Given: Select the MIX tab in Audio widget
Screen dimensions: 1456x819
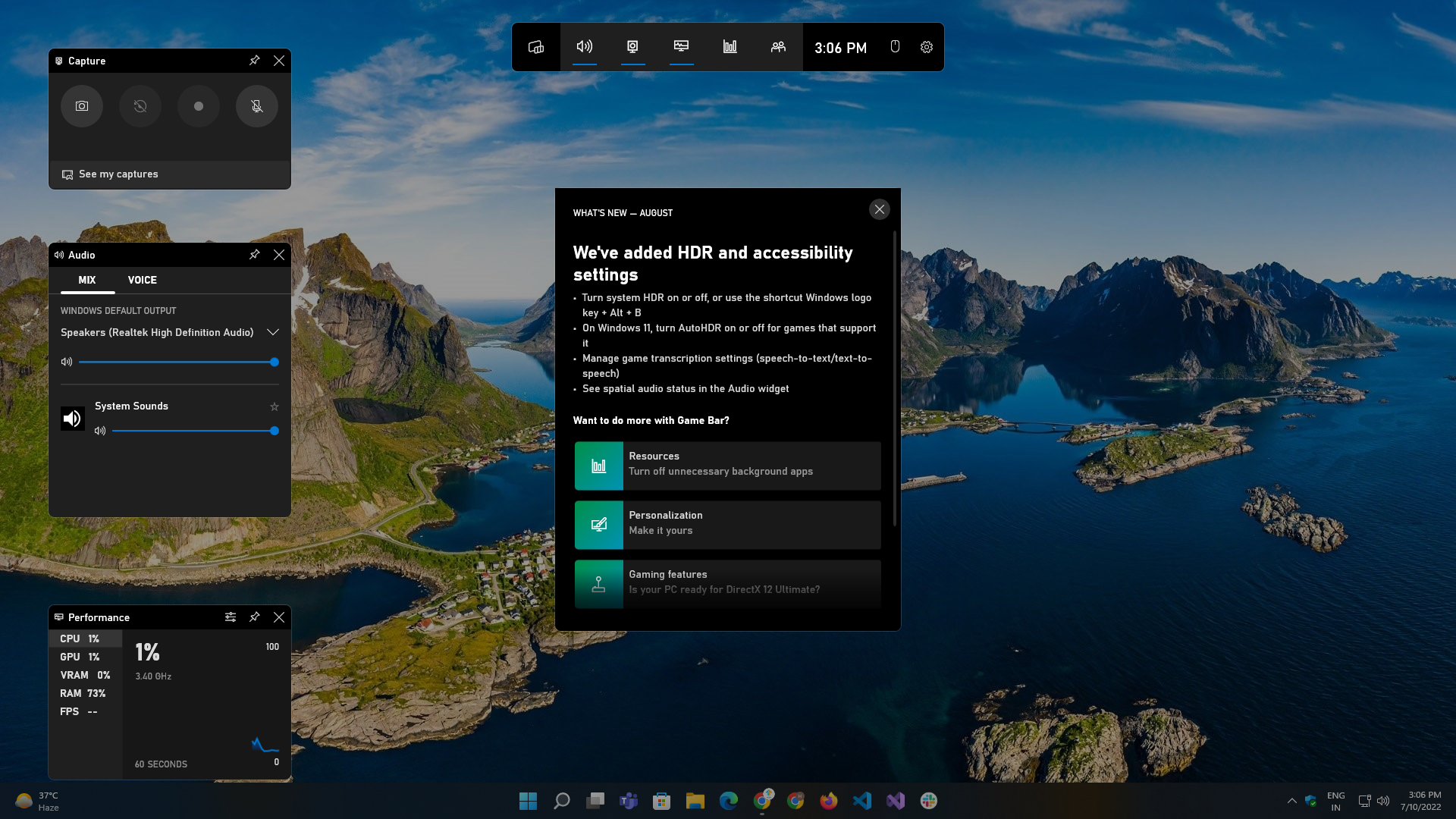Looking at the screenshot, I should 87,279.
